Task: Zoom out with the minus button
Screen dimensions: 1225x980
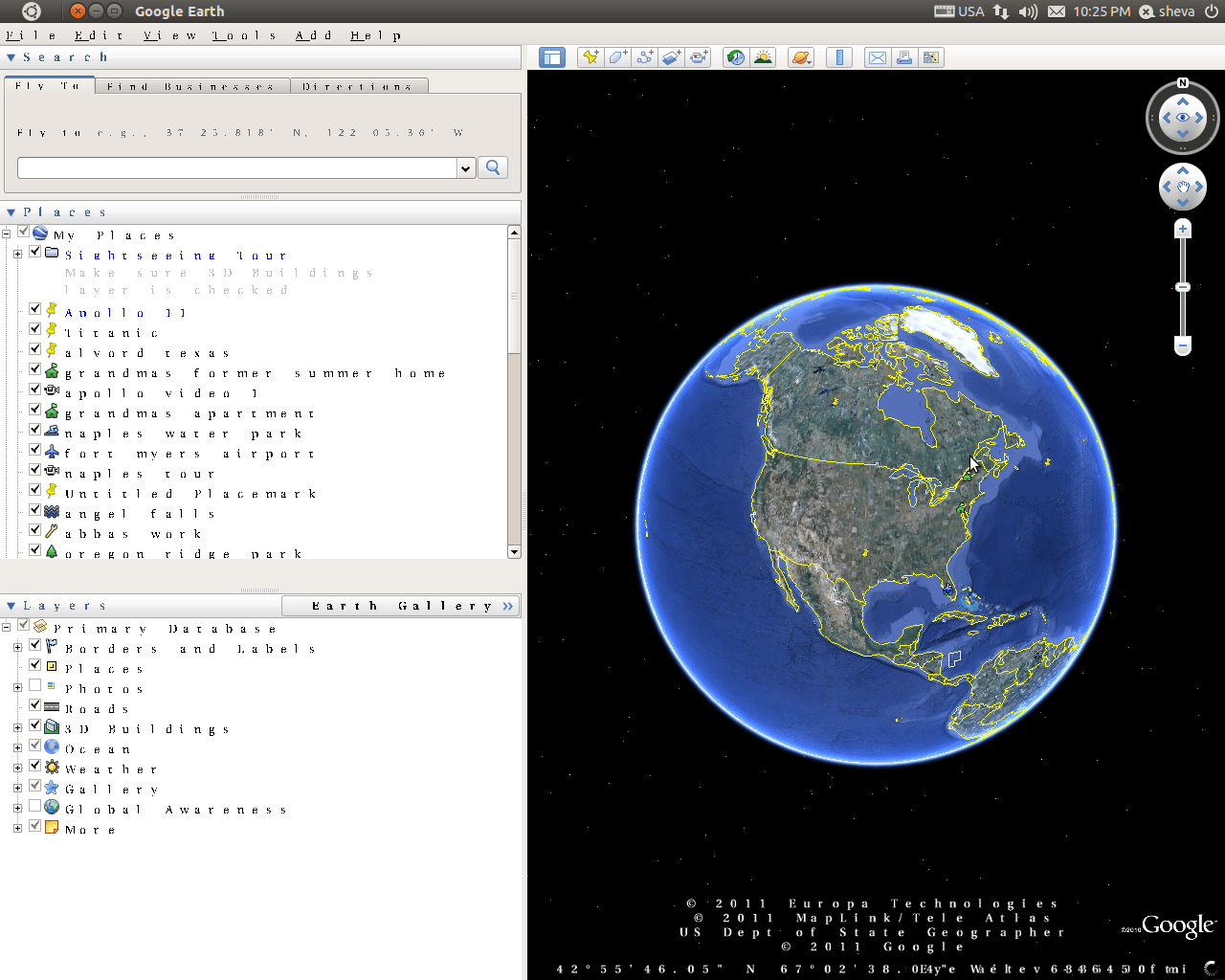Action: (1183, 345)
